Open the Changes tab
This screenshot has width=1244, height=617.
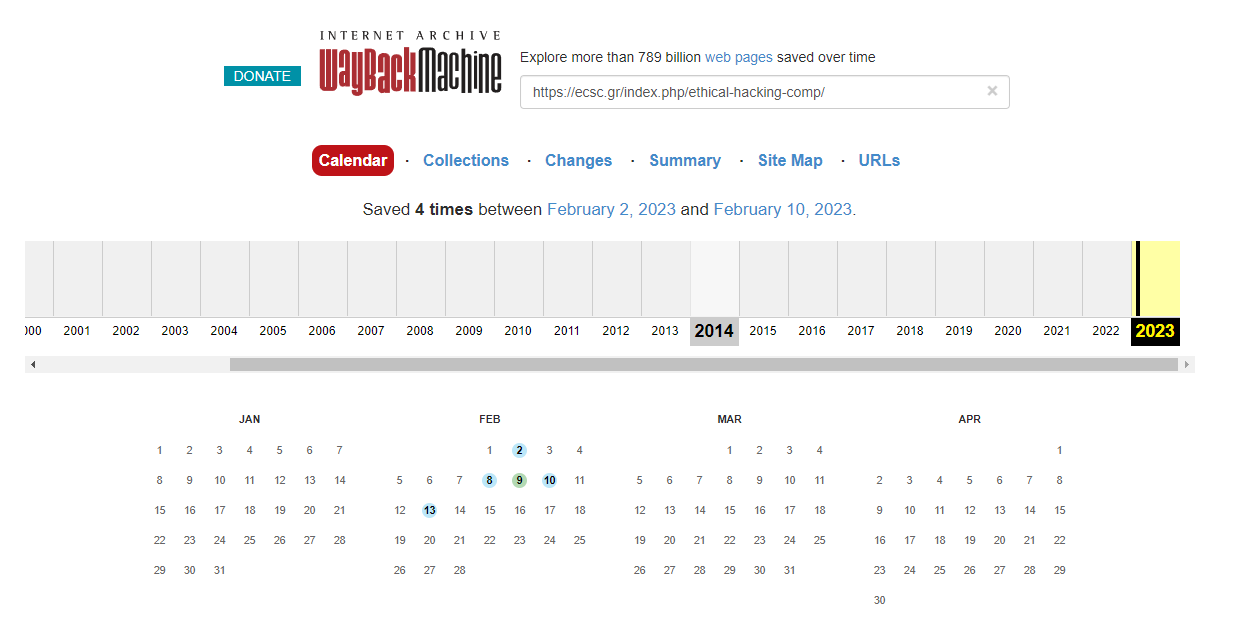point(578,160)
